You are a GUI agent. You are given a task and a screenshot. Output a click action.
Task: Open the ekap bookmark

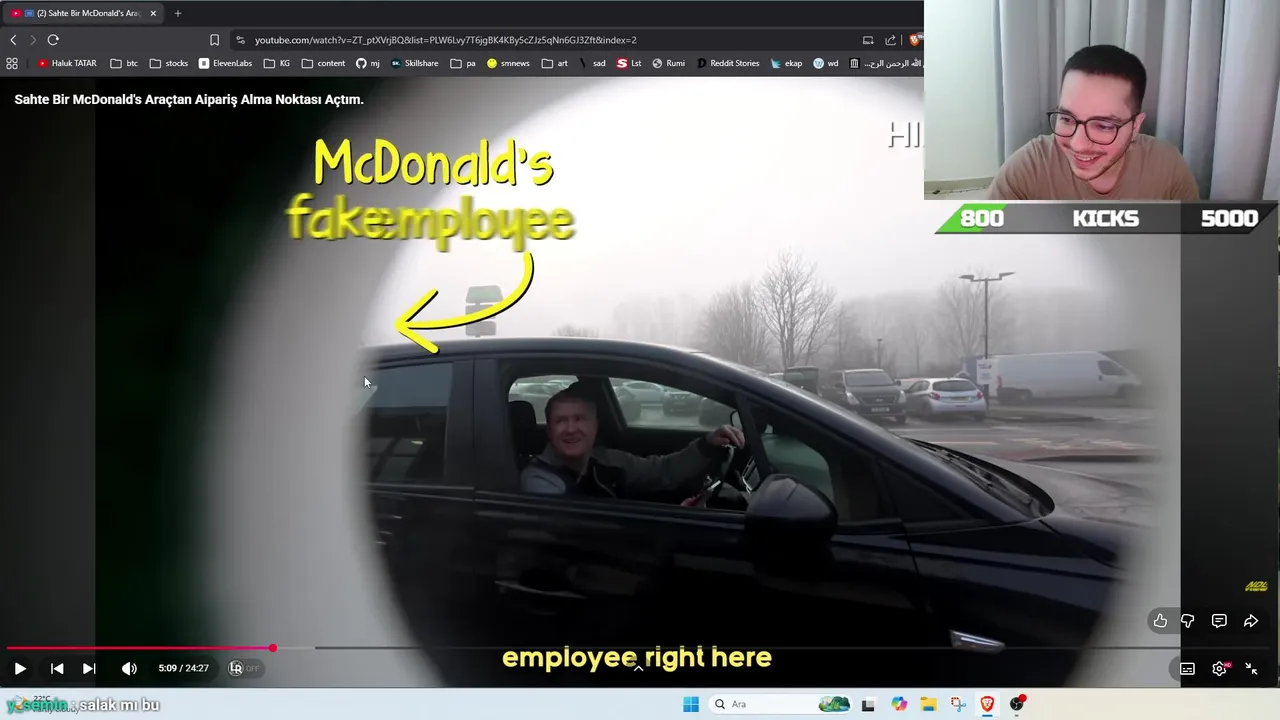pos(786,63)
